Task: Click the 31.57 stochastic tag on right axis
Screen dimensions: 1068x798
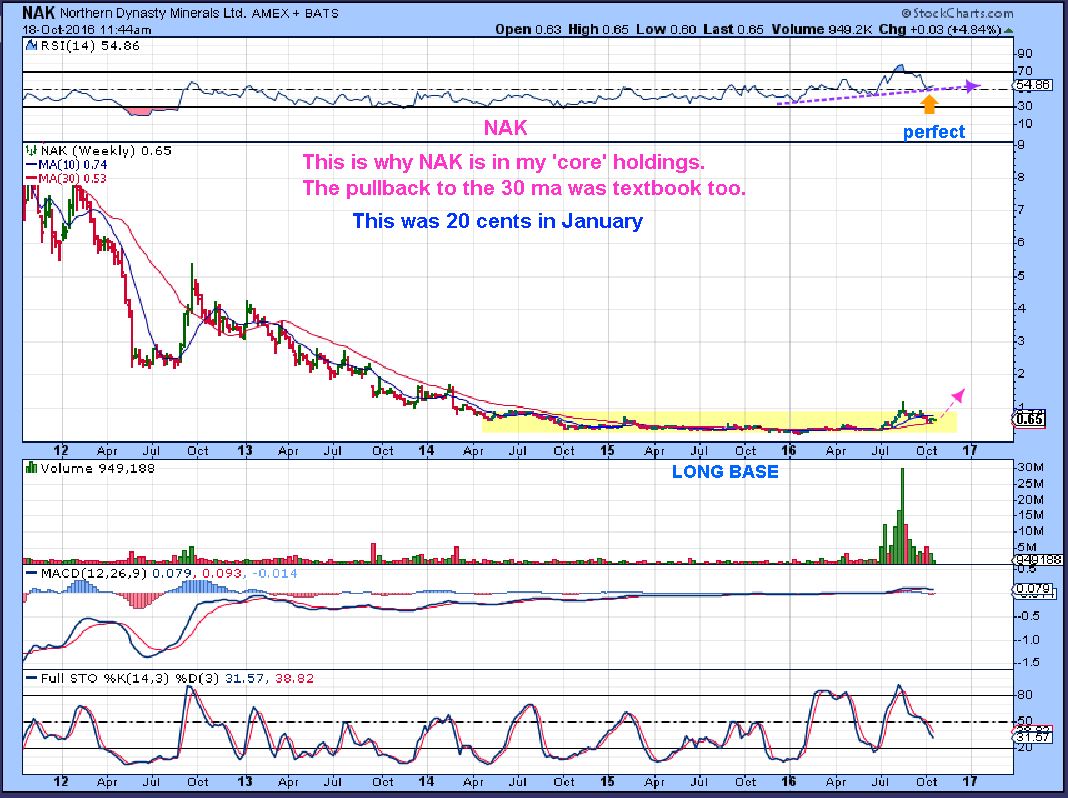Action: pyautogui.click(x=1033, y=737)
